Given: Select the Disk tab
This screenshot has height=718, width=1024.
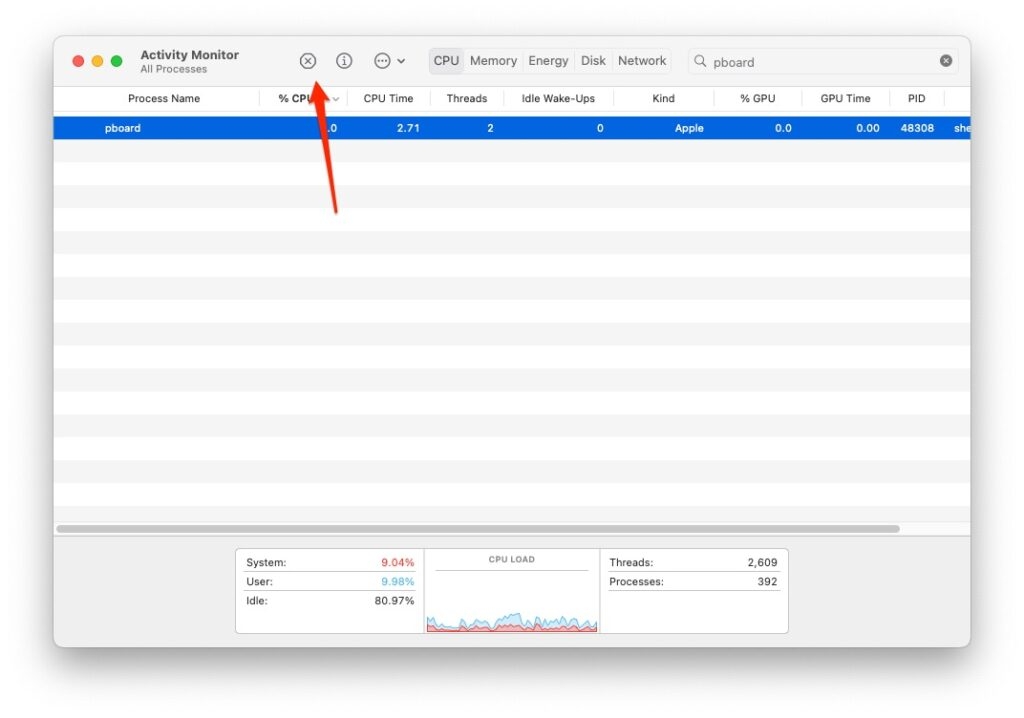Looking at the screenshot, I should click(593, 61).
